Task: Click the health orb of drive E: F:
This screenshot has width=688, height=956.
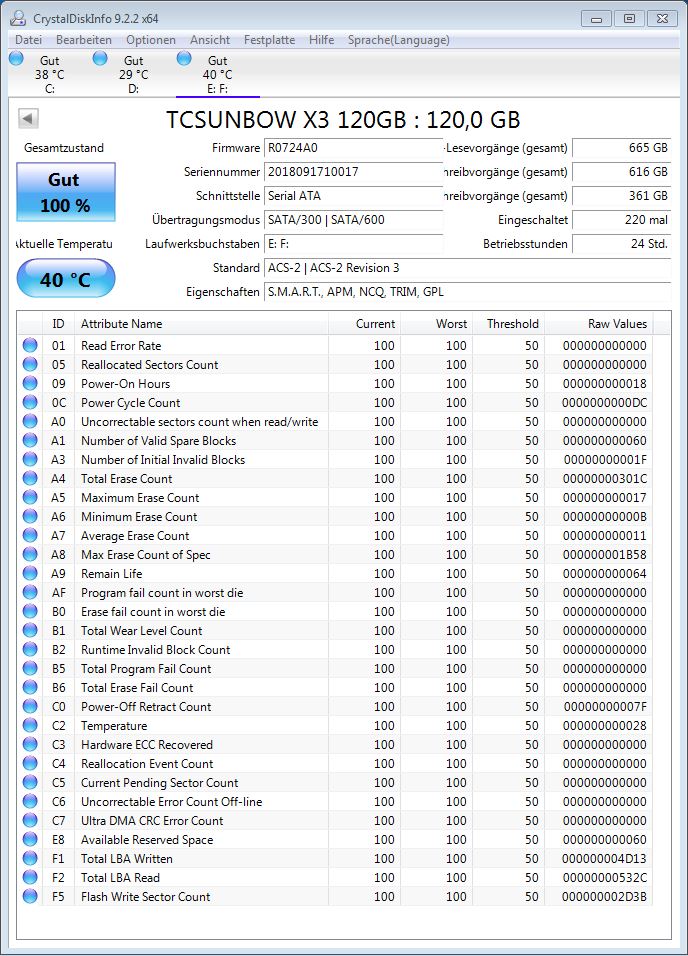Action: point(184,59)
